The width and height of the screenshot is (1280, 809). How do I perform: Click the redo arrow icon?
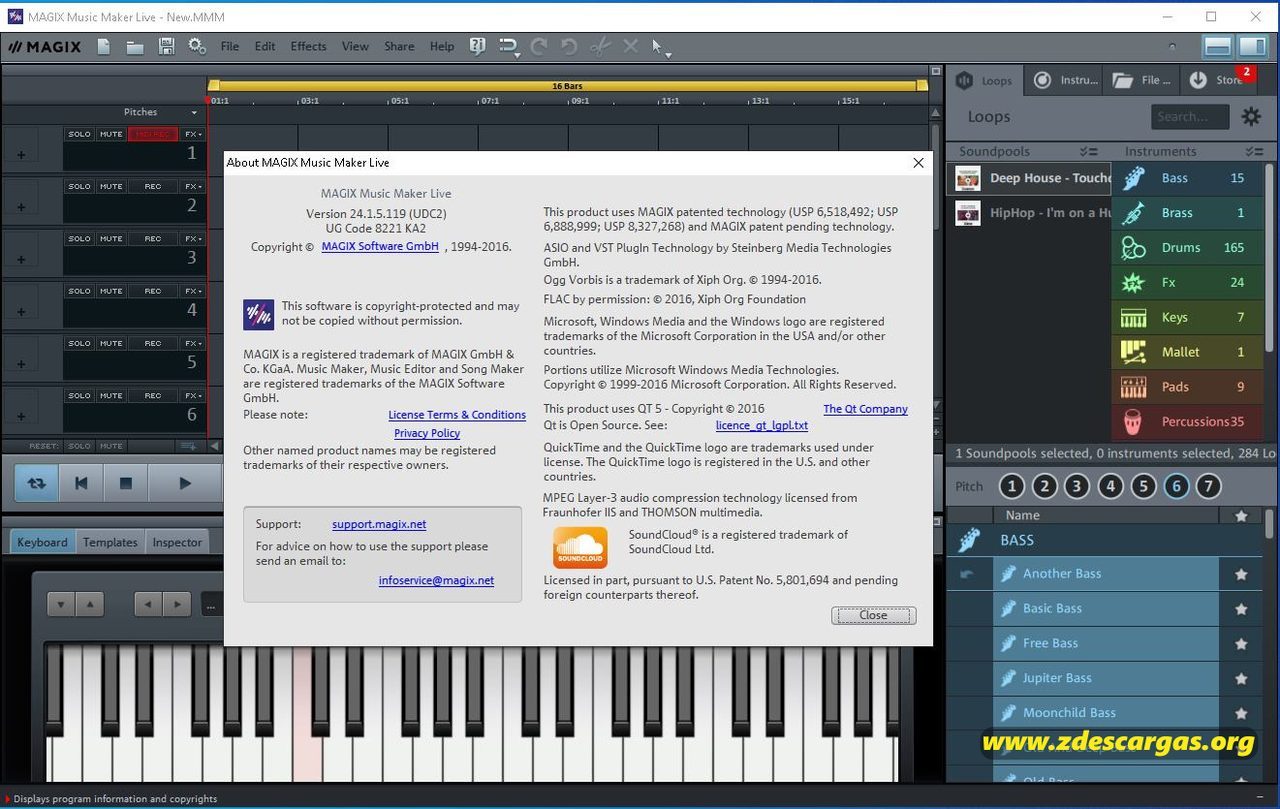pos(539,46)
